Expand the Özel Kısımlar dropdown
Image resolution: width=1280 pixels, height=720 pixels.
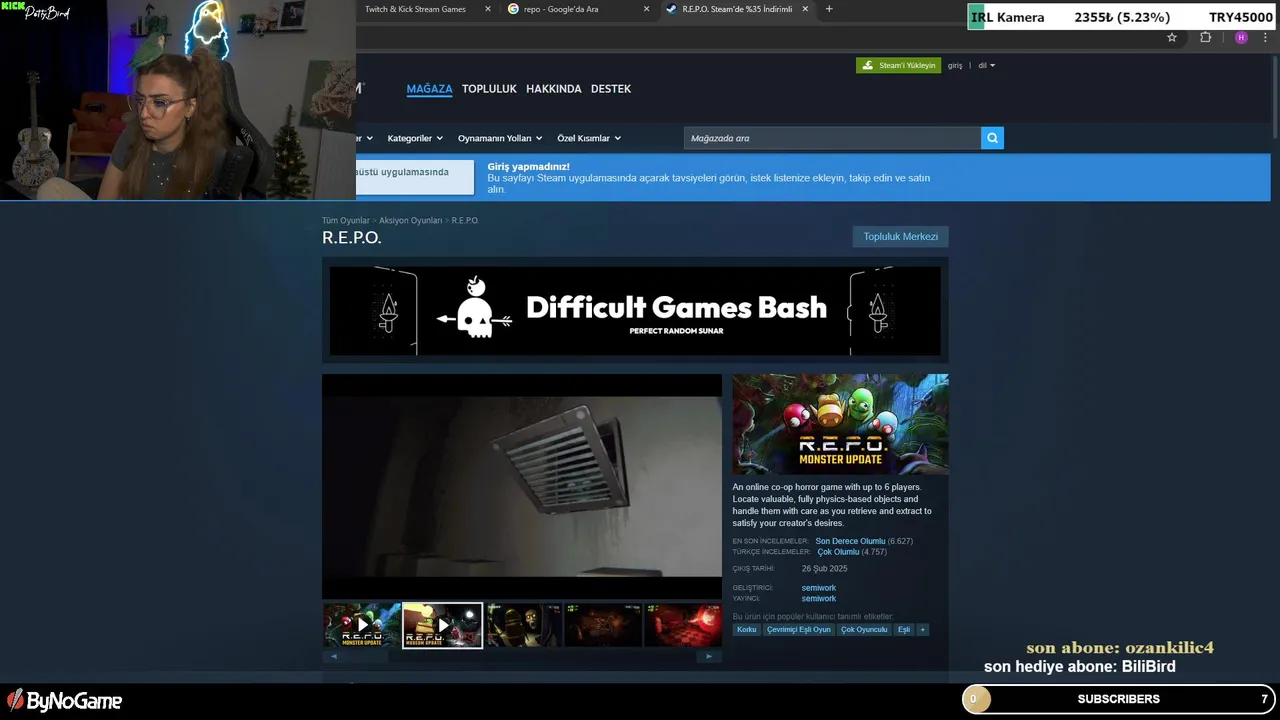(x=588, y=138)
